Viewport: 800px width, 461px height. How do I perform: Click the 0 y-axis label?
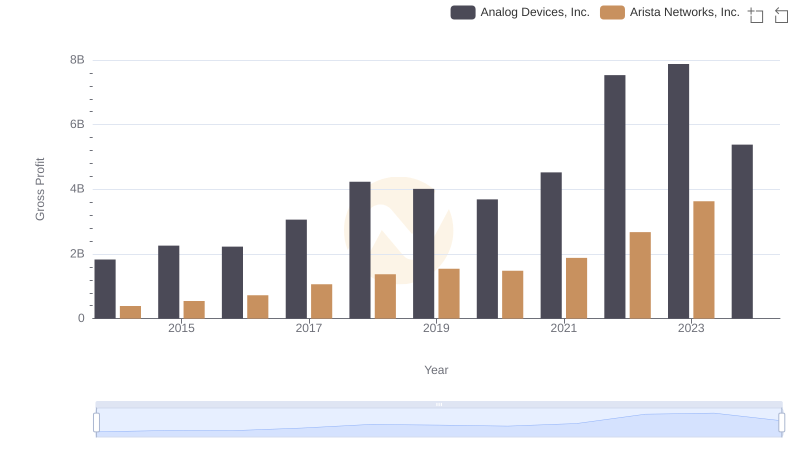[81, 318]
